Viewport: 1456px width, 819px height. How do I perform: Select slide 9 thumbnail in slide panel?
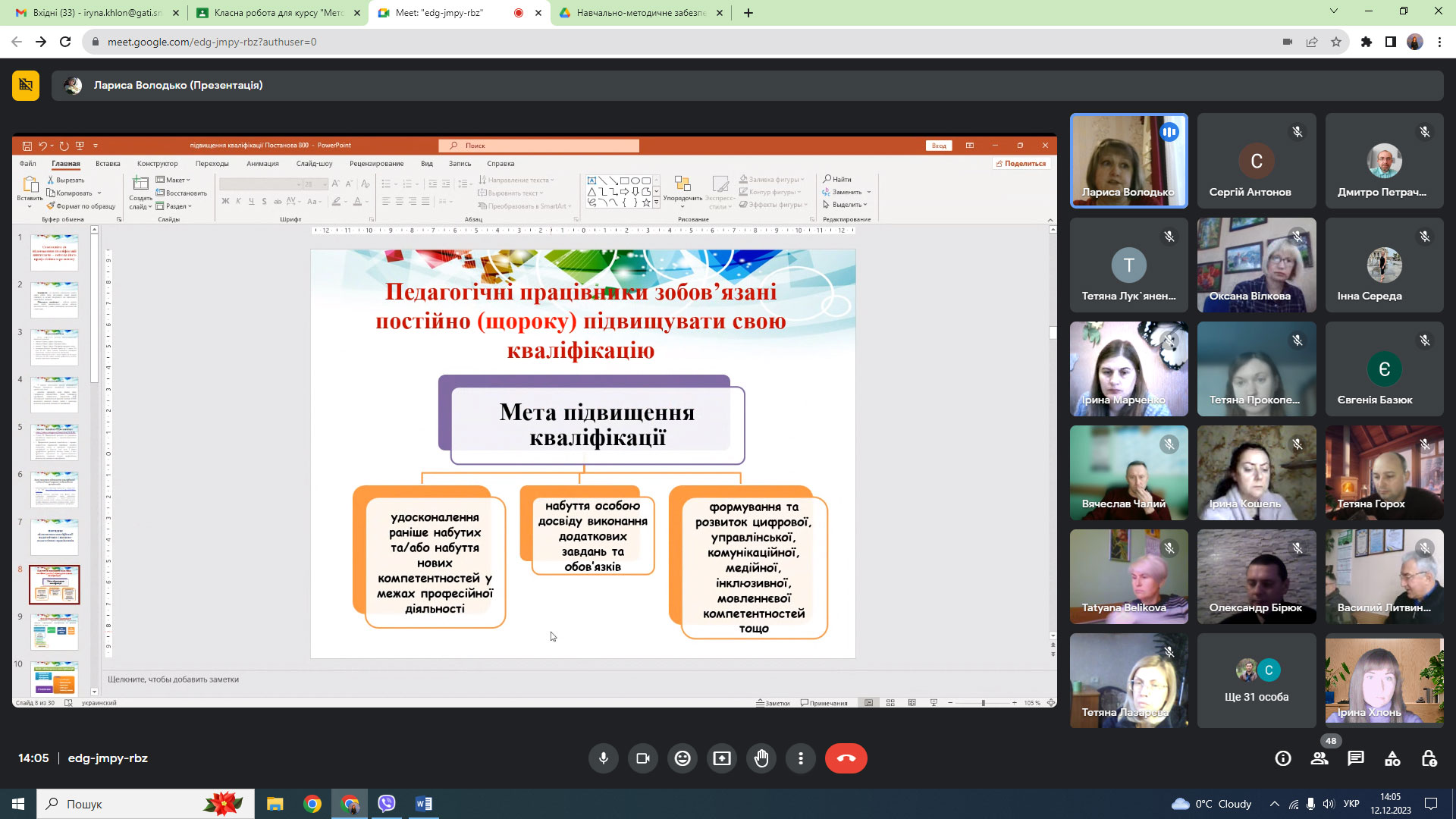pyautogui.click(x=55, y=632)
